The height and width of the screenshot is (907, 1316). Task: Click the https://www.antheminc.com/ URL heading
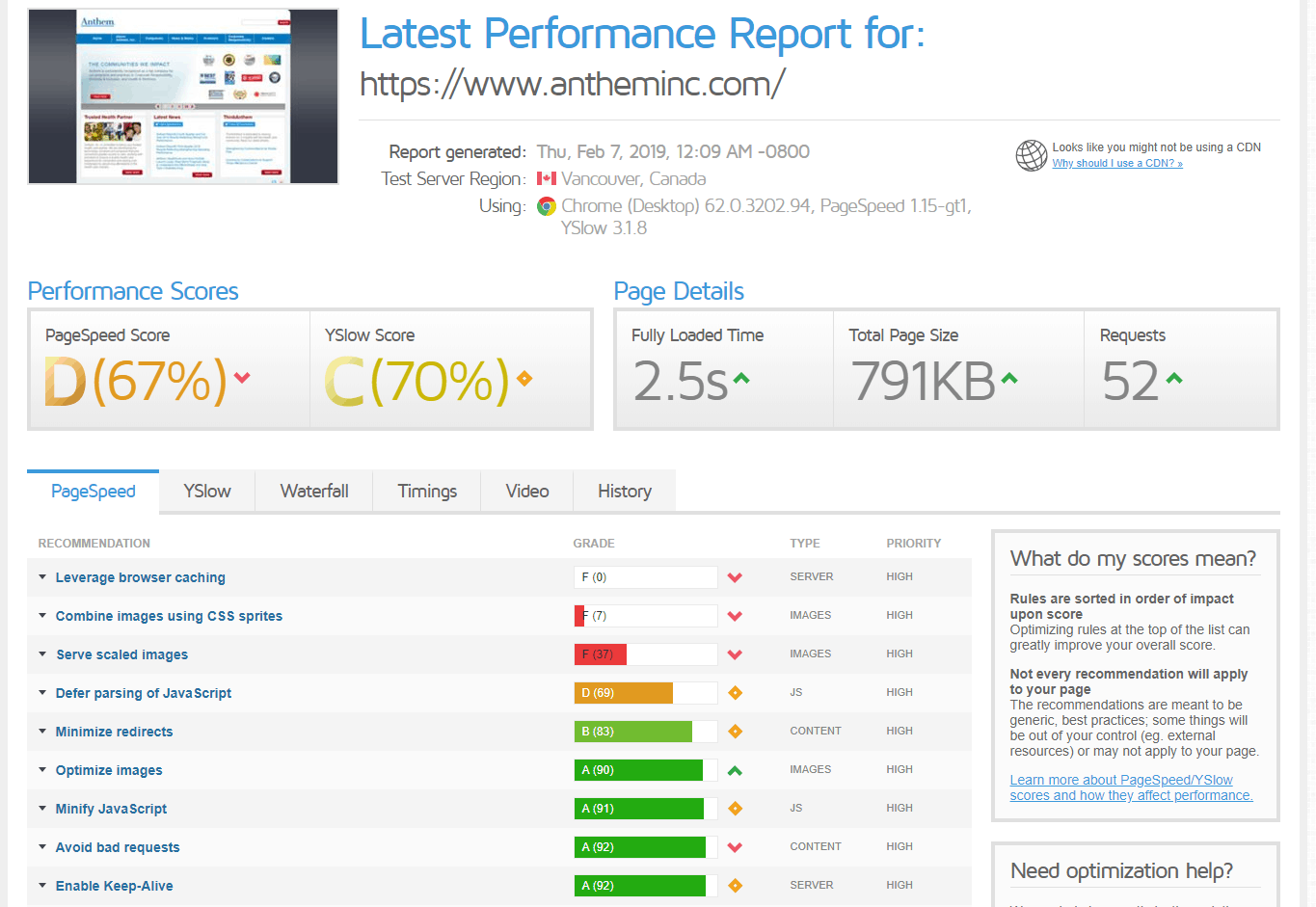coord(573,84)
